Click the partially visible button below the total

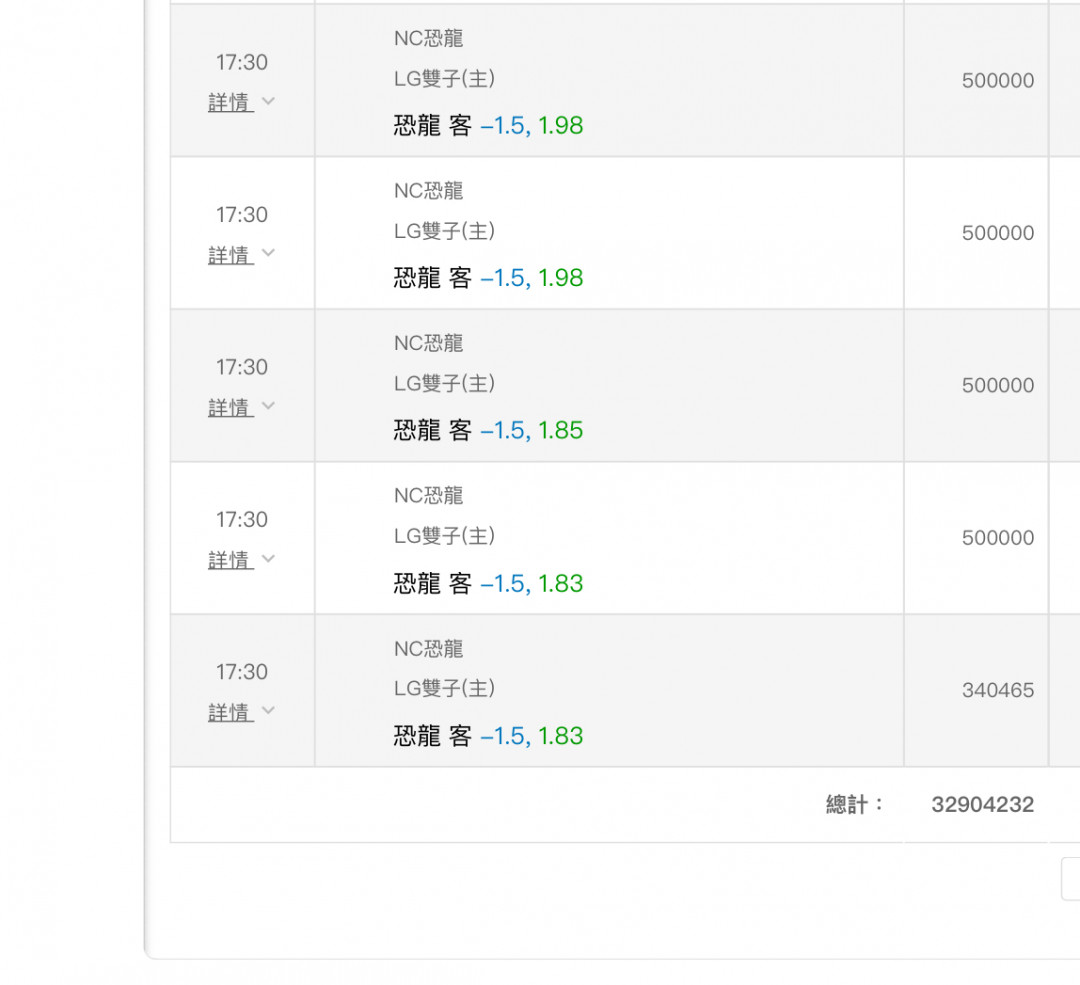pos(1070,878)
